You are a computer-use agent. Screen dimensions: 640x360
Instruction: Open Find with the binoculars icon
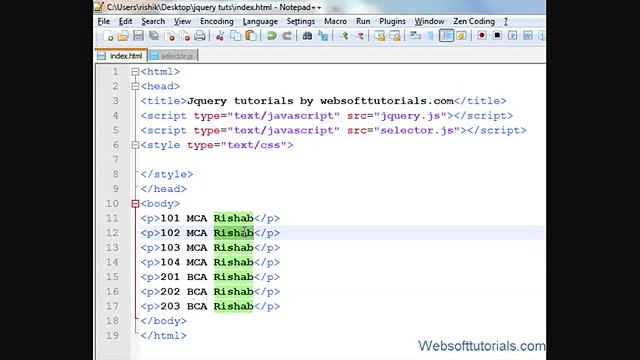[x=307, y=36]
